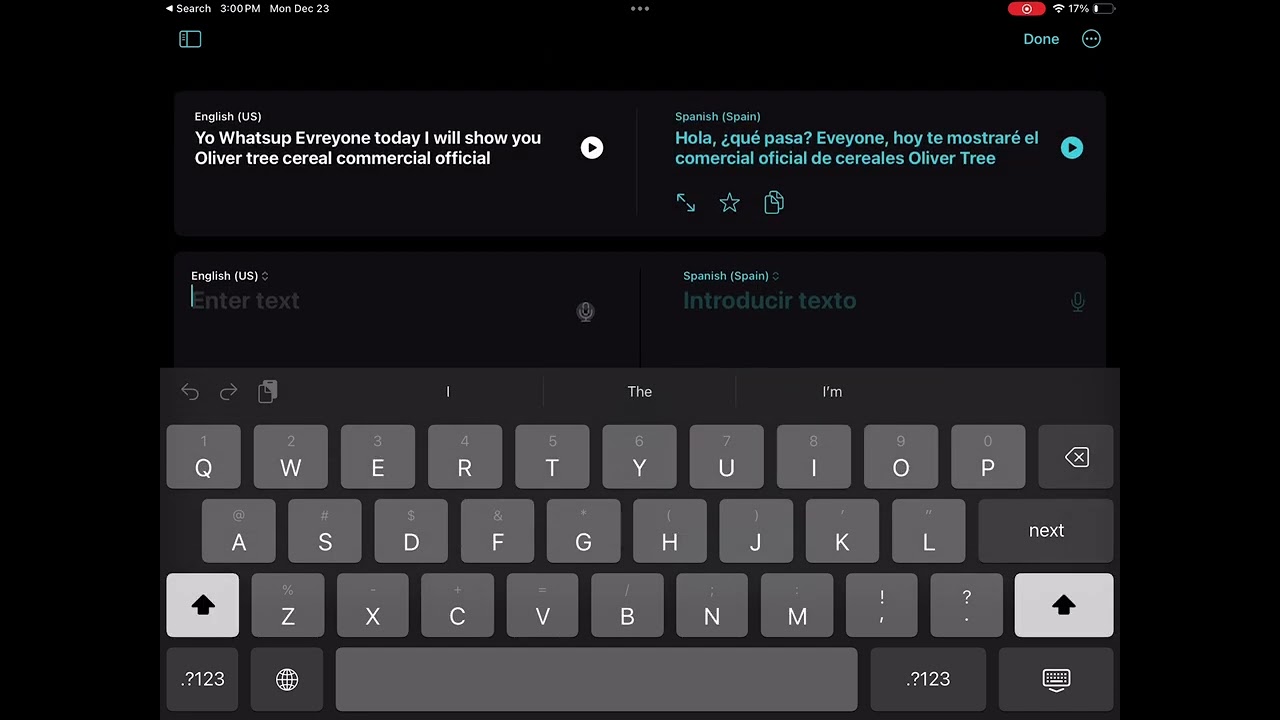Tap the V key
Screen dimensions: 1280x720
pos(543,605)
